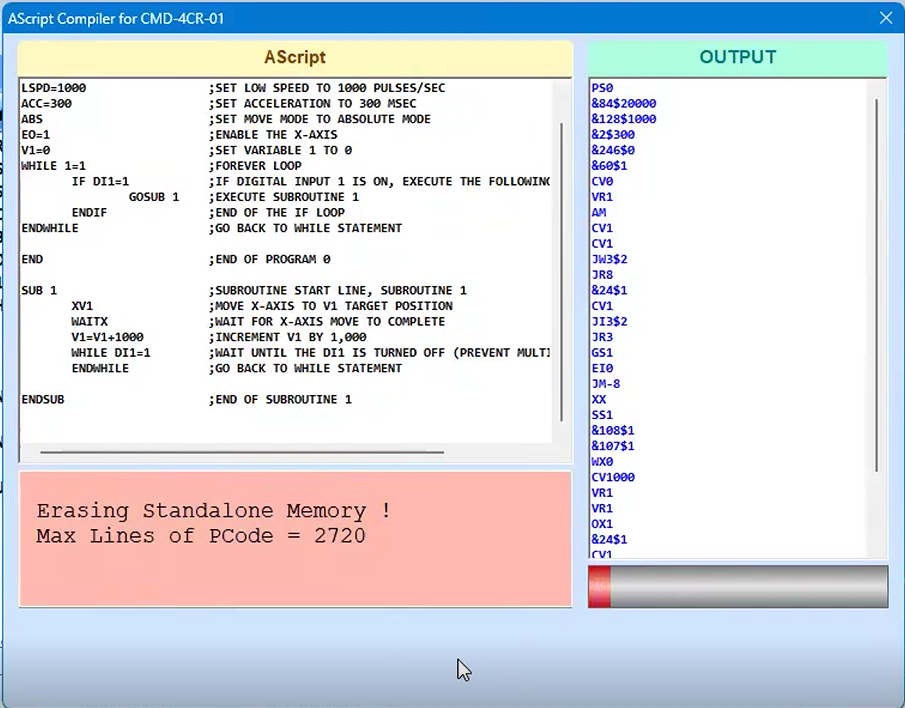905x708 pixels.
Task: Click &84$20000 in the output list
Action: tap(624, 103)
